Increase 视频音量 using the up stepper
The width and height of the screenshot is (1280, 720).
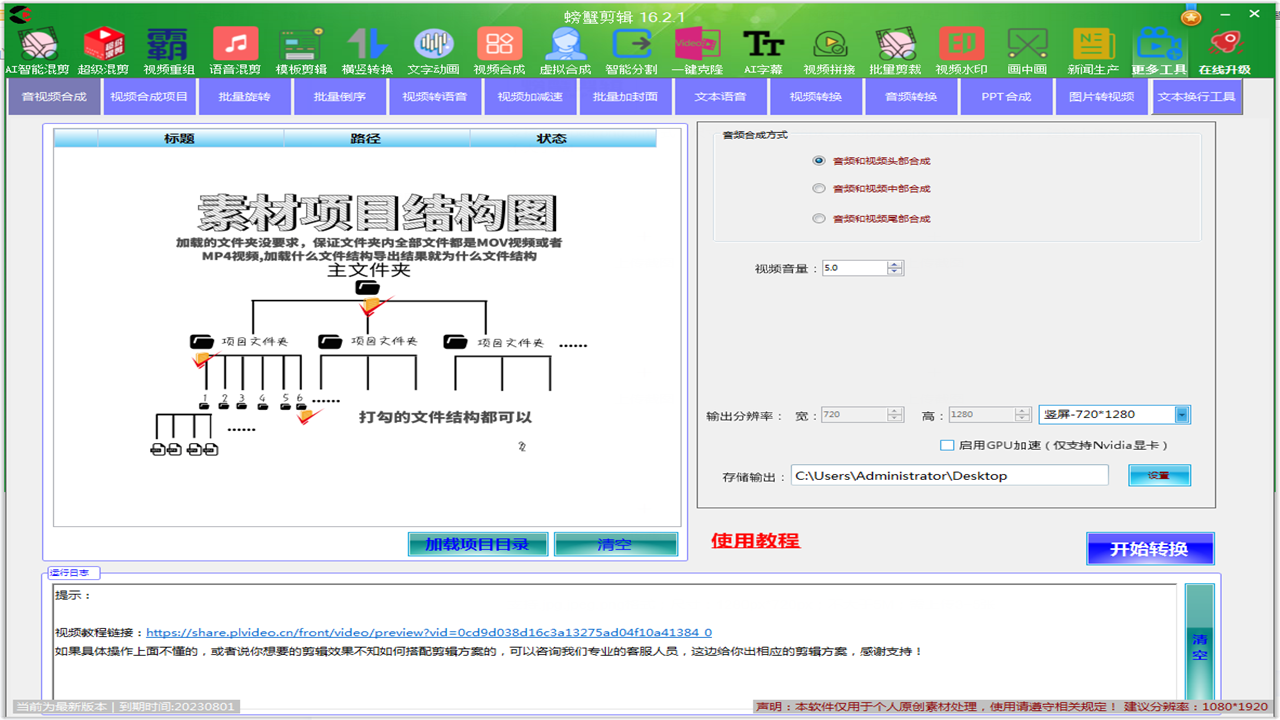896,263
